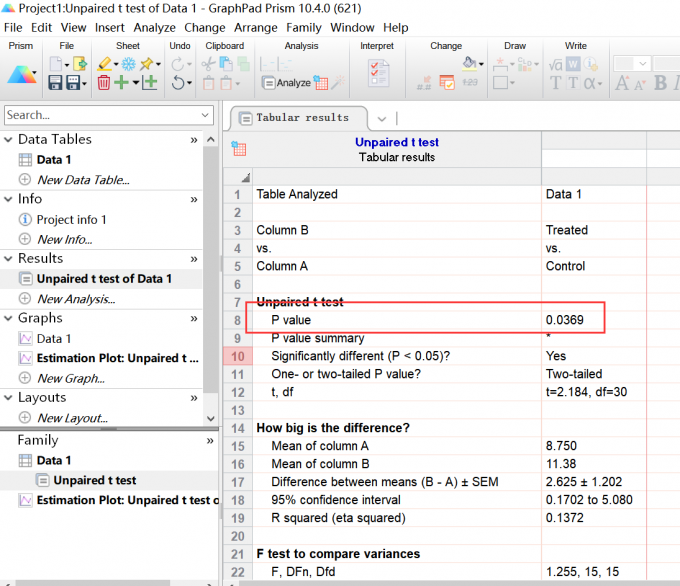Image resolution: width=680 pixels, height=586 pixels.
Task: Click the highlighter sheet color icon
Action: tap(106, 64)
